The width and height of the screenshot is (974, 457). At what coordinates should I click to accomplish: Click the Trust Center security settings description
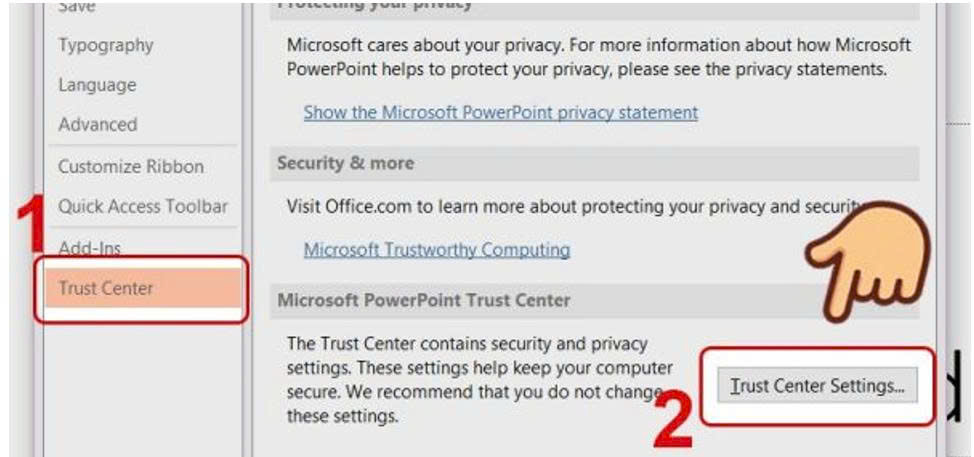click(480, 380)
